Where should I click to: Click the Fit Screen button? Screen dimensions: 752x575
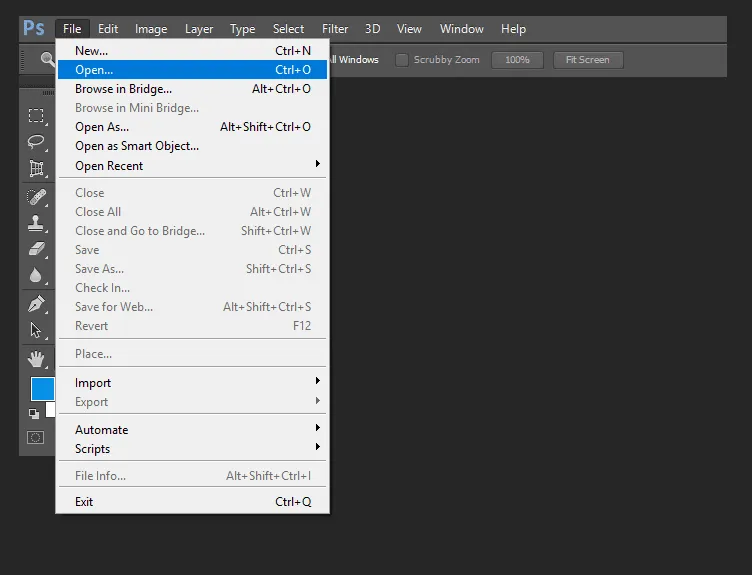click(x=588, y=60)
